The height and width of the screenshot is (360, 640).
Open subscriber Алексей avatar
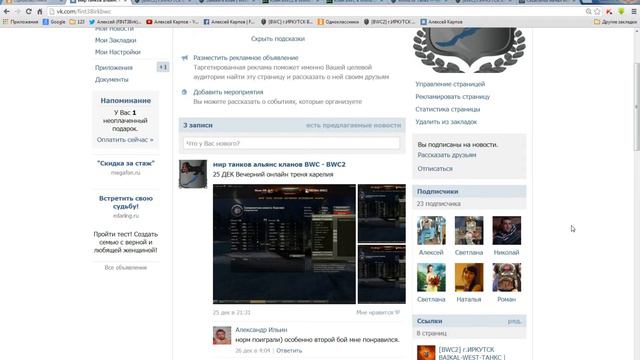431,231
